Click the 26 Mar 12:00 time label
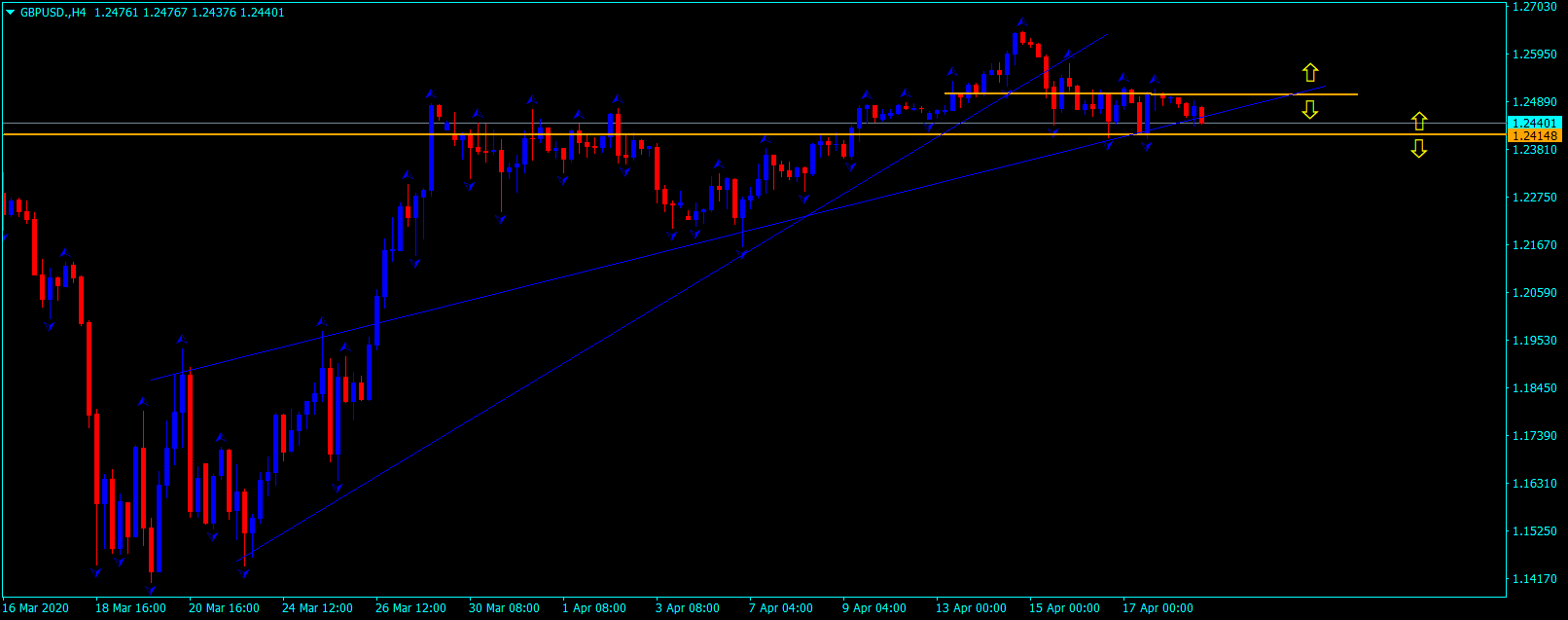Image resolution: width=1568 pixels, height=620 pixels. [x=410, y=608]
